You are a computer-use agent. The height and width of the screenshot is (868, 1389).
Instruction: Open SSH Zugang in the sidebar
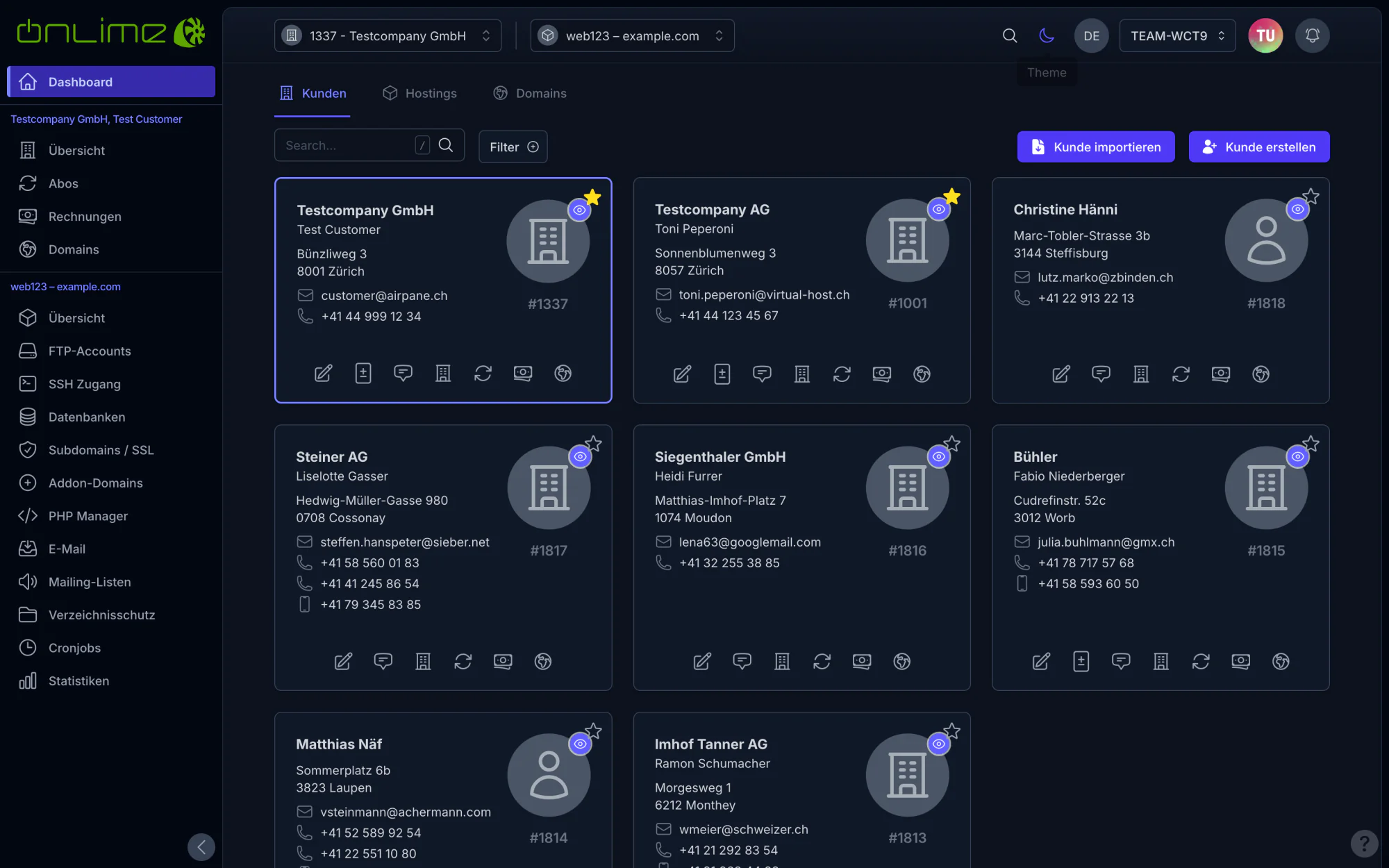(x=111, y=384)
